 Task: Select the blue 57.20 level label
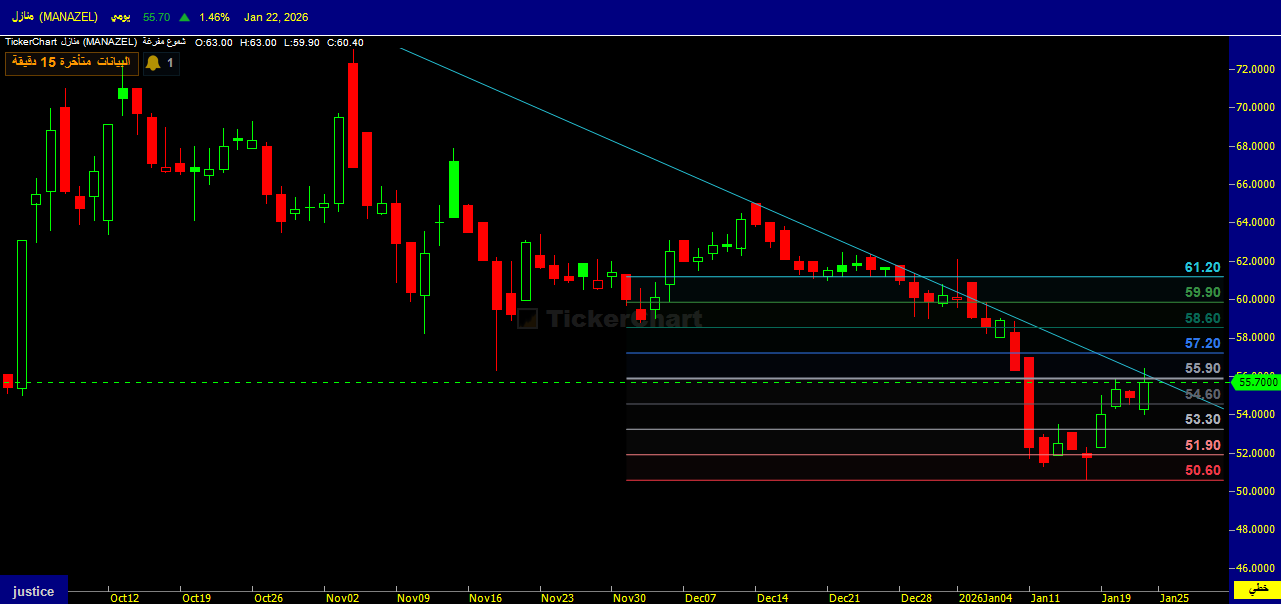[1202, 343]
